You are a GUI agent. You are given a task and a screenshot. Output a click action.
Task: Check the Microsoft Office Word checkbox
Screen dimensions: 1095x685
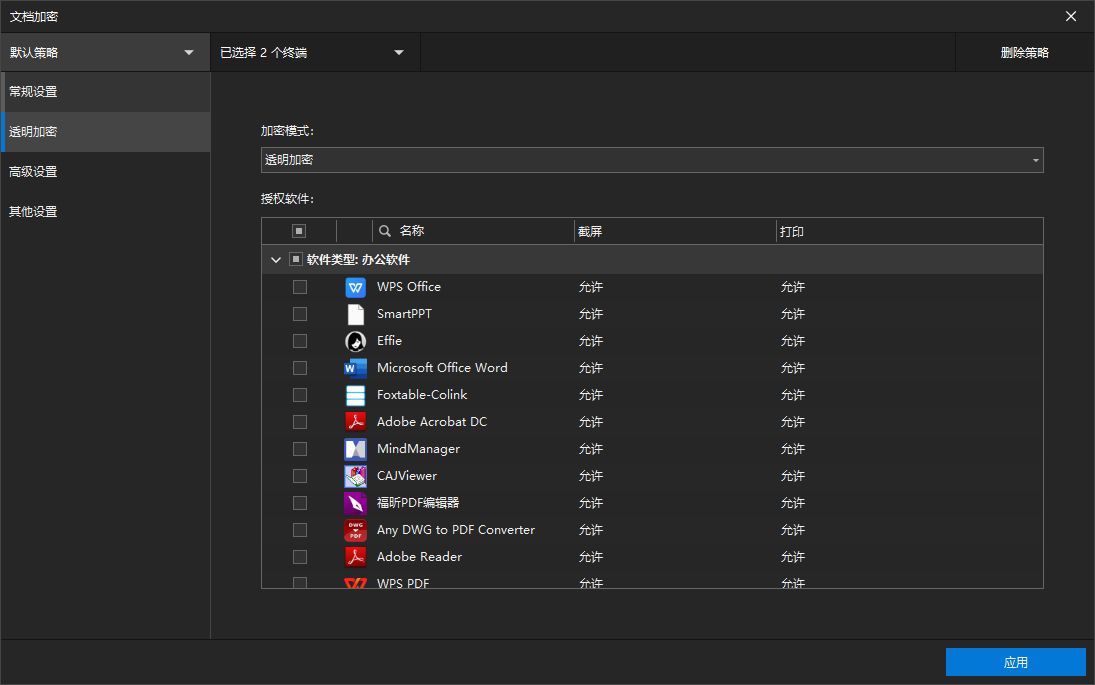(300, 368)
